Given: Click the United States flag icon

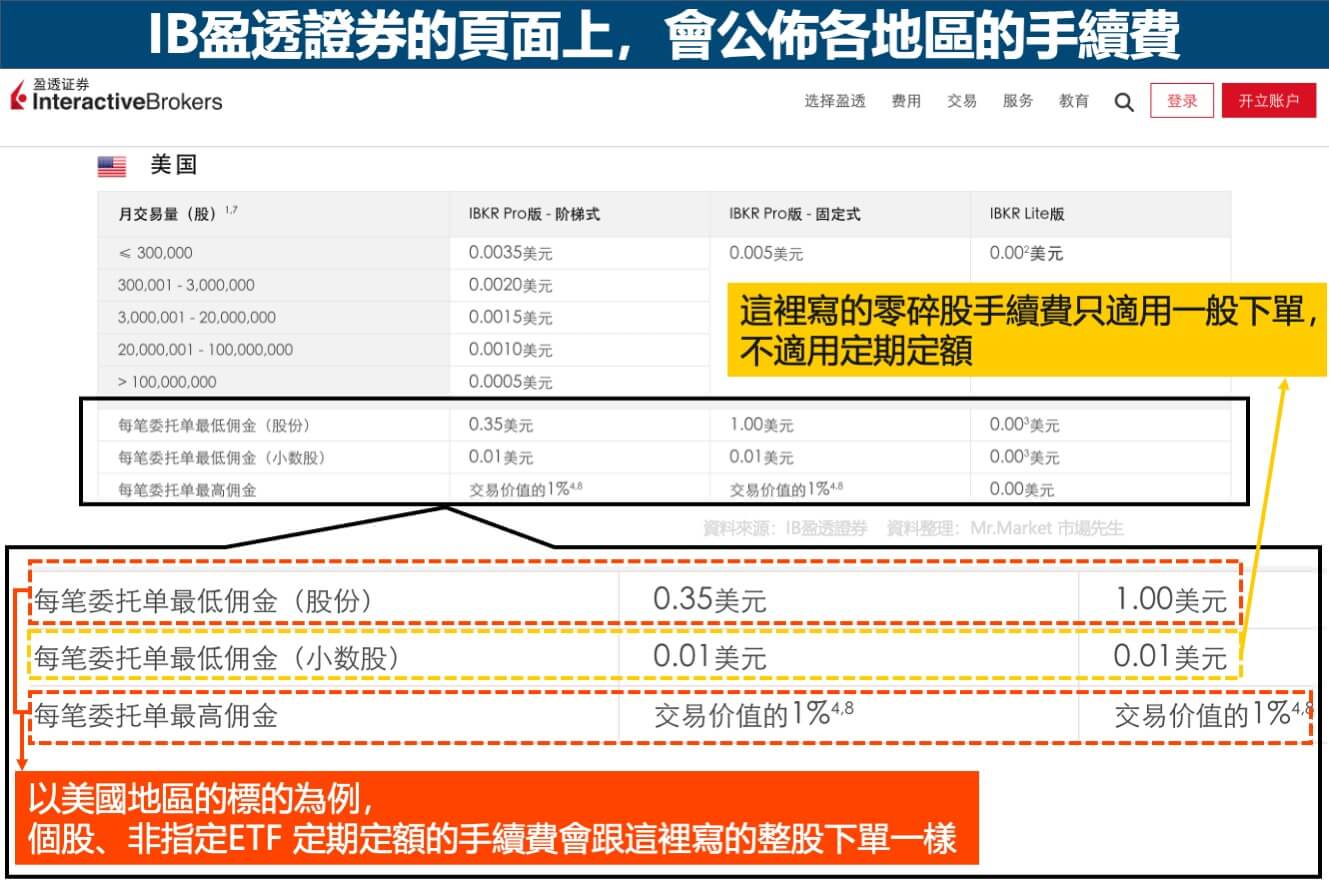Looking at the screenshot, I should pos(112,166).
